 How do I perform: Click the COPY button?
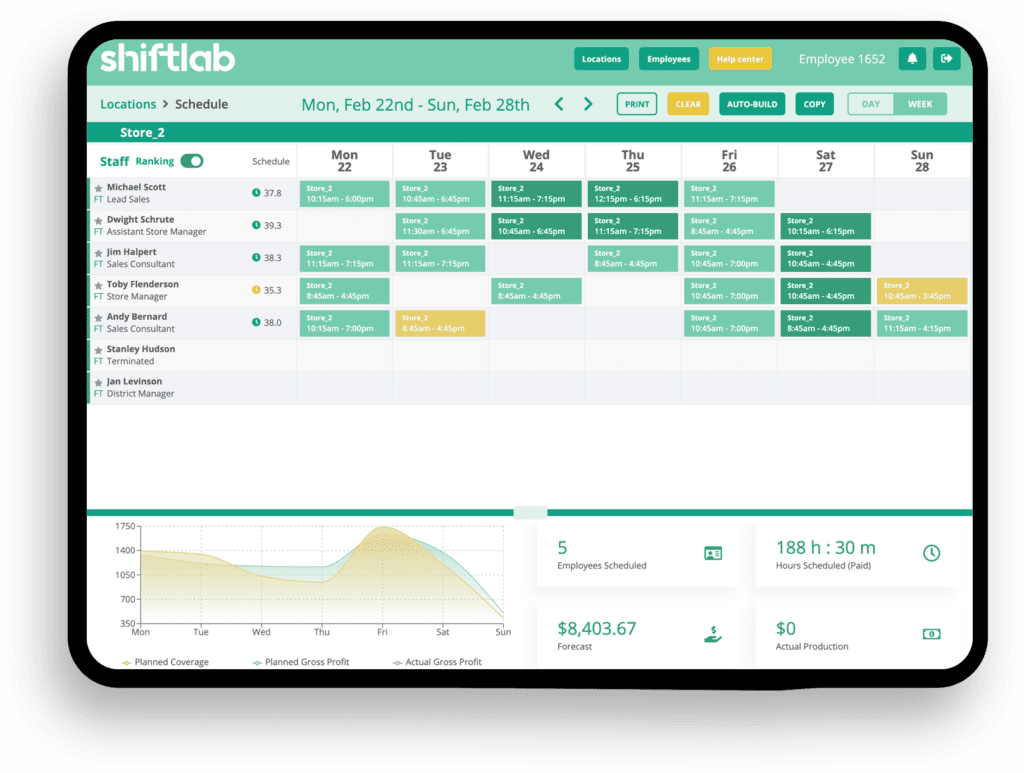pos(814,104)
